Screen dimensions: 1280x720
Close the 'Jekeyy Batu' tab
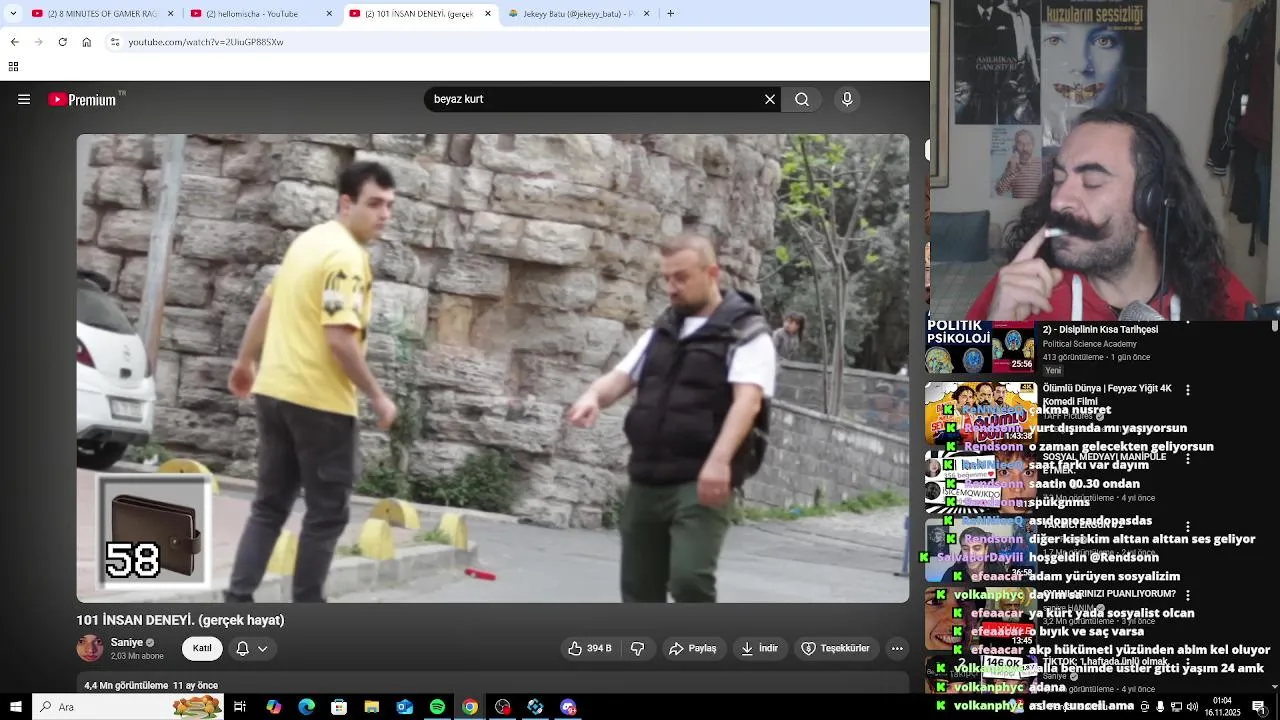coord(646,14)
